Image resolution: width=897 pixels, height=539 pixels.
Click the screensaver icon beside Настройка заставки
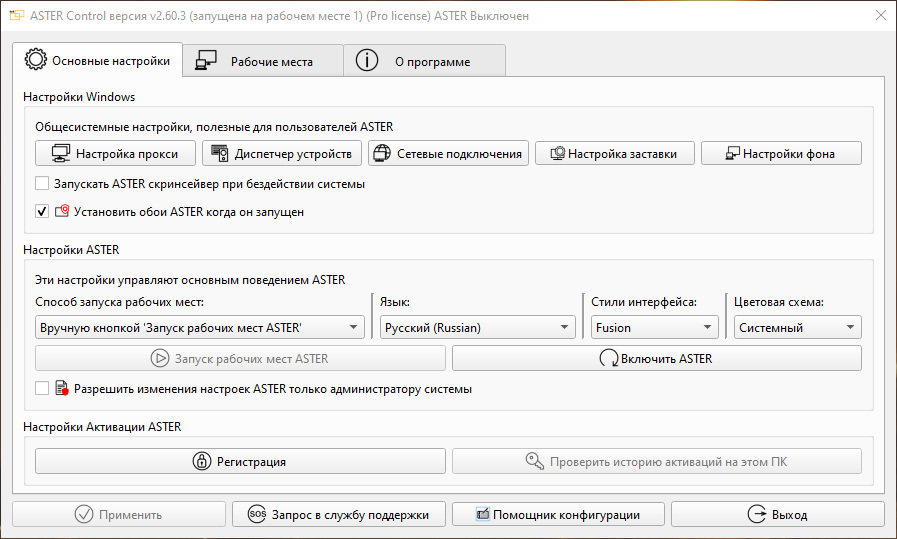point(557,153)
